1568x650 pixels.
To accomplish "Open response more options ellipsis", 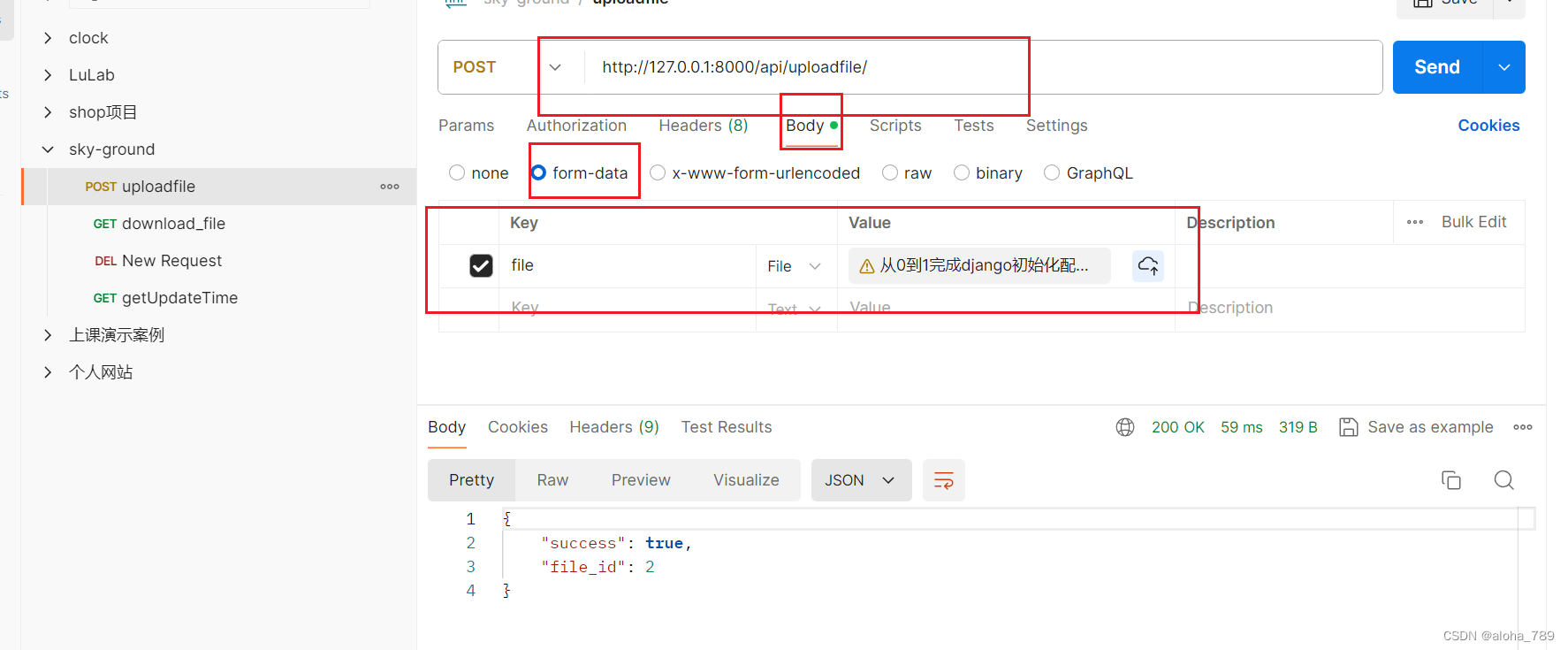I will [x=1522, y=427].
